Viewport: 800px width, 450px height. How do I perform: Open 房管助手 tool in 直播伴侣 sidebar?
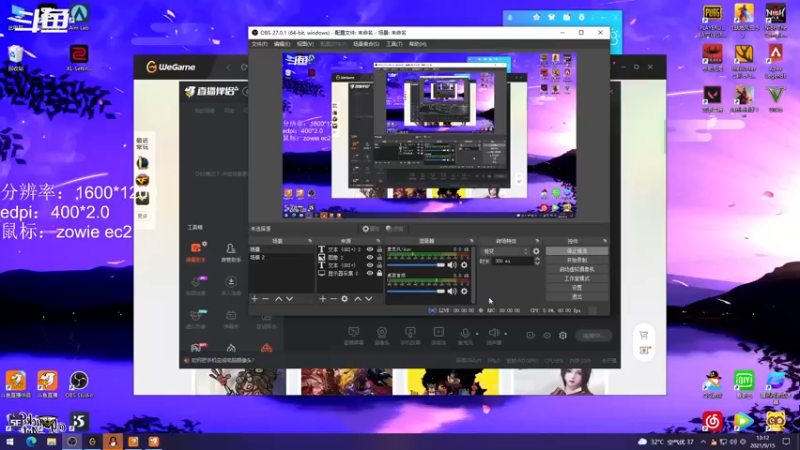(x=231, y=252)
